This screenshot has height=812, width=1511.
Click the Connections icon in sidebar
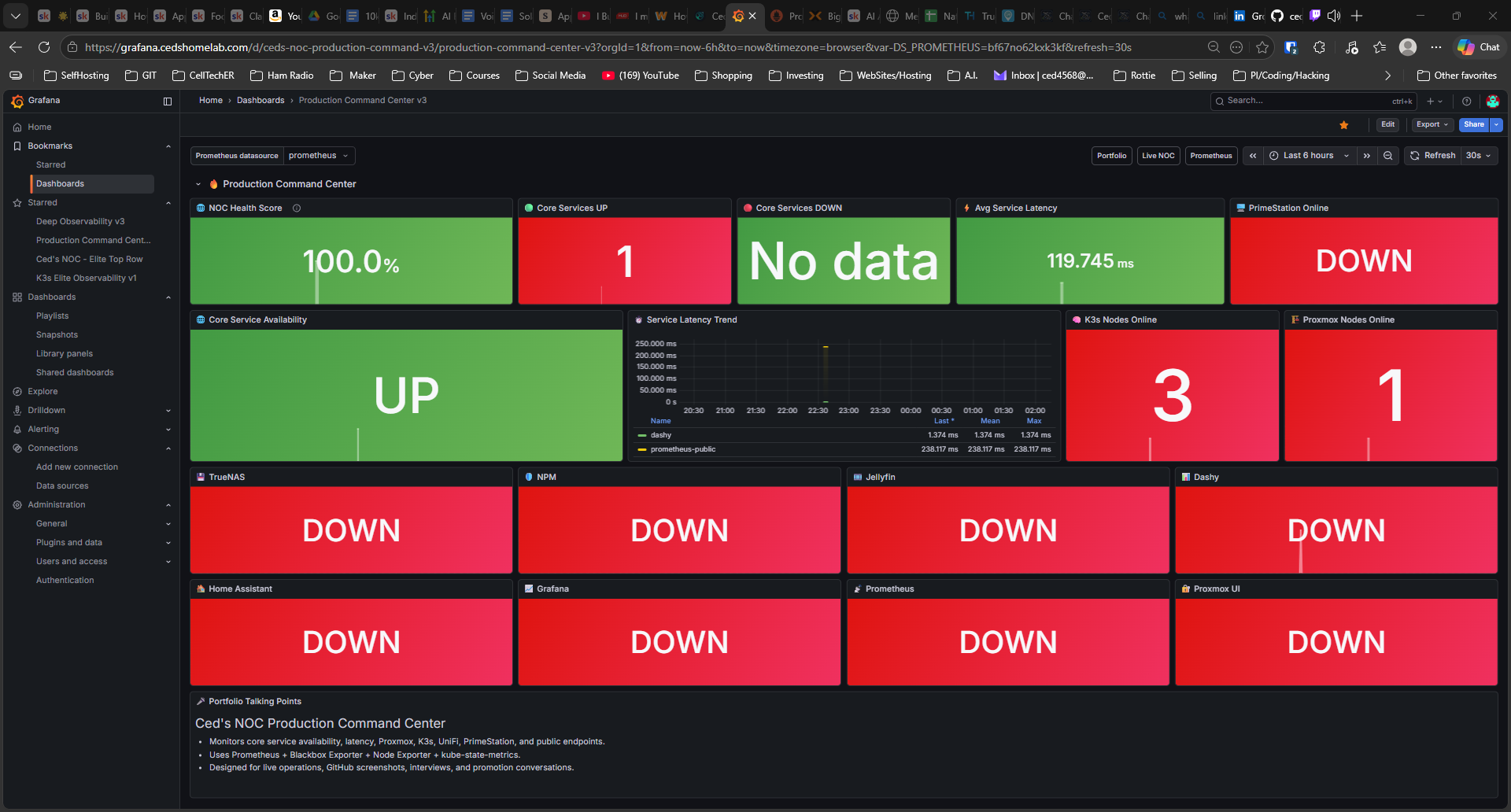tap(17, 448)
